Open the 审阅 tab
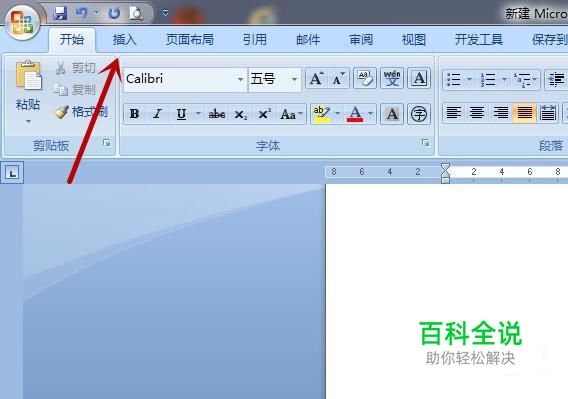Image resolution: width=568 pixels, height=399 pixels. (x=361, y=40)
